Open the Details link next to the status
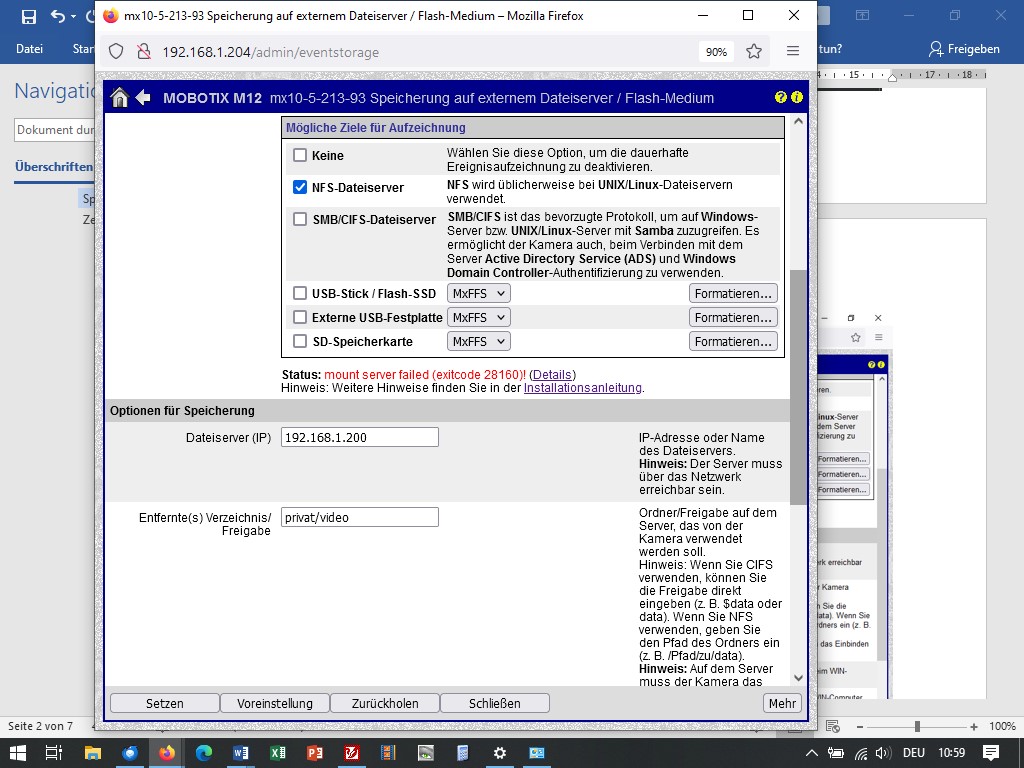The width and height of the screenshot is (1024, 768). pos(552,375)
